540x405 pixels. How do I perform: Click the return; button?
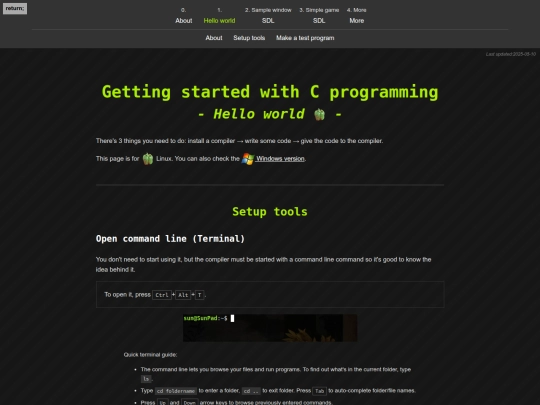coord(15,8)
